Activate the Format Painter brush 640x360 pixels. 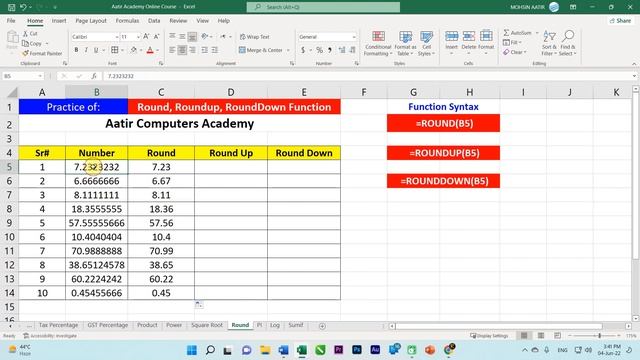tap(42, 53)
